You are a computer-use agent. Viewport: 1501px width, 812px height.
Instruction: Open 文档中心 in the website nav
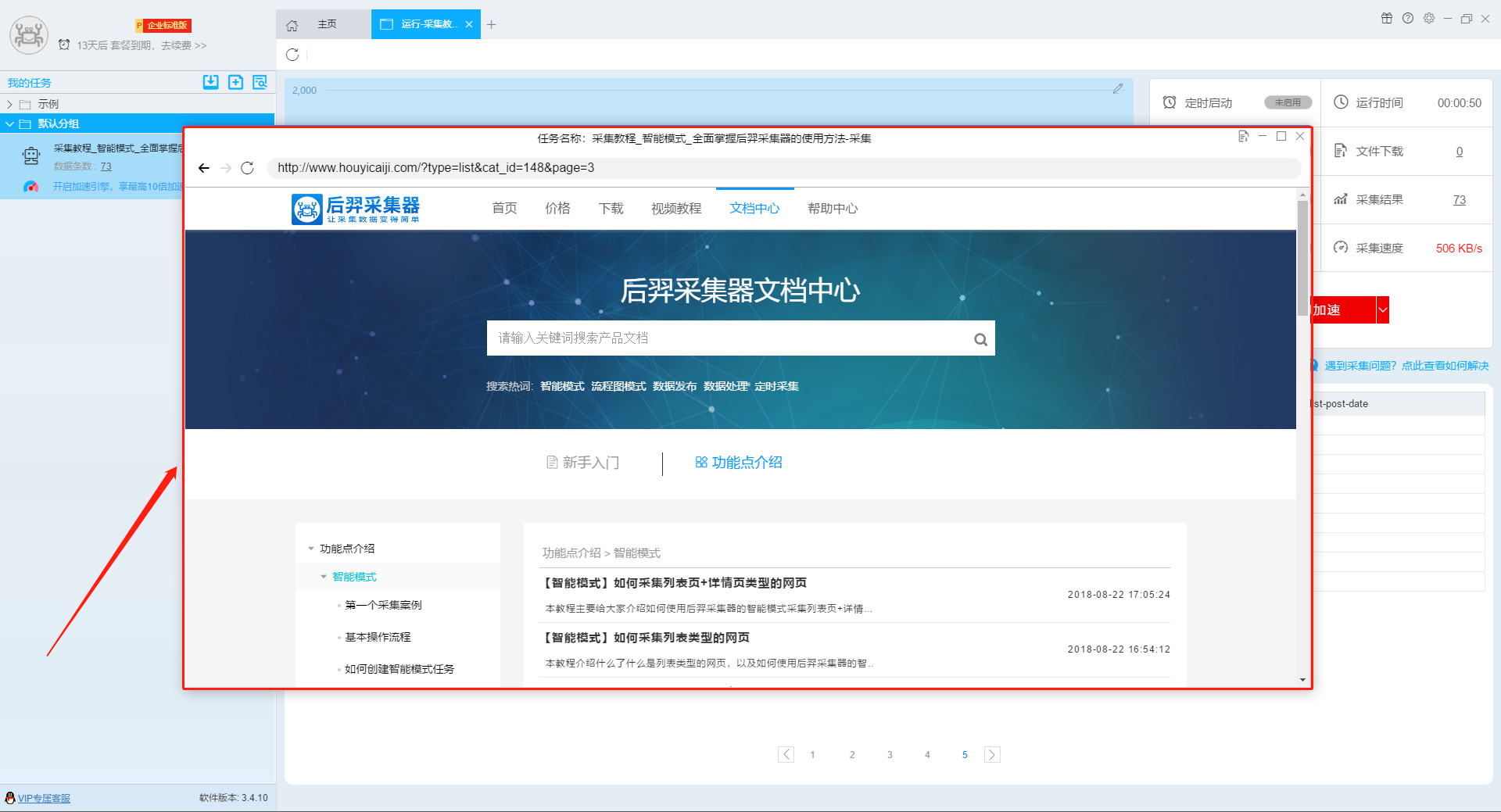click(754, 209)
